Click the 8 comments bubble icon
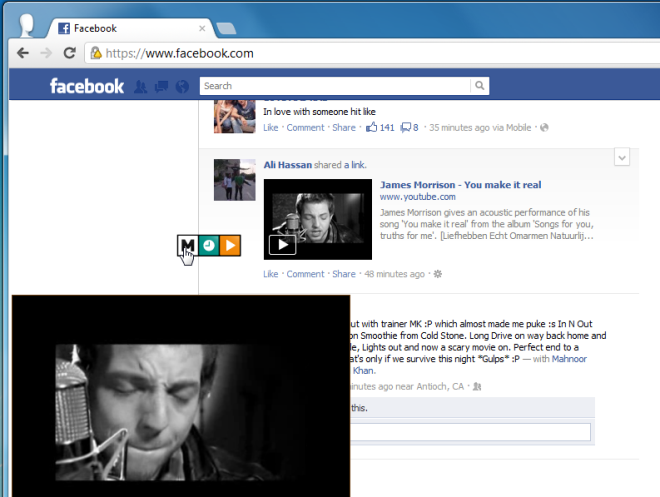This screenshot has height=497, width=660. point(409,128)
